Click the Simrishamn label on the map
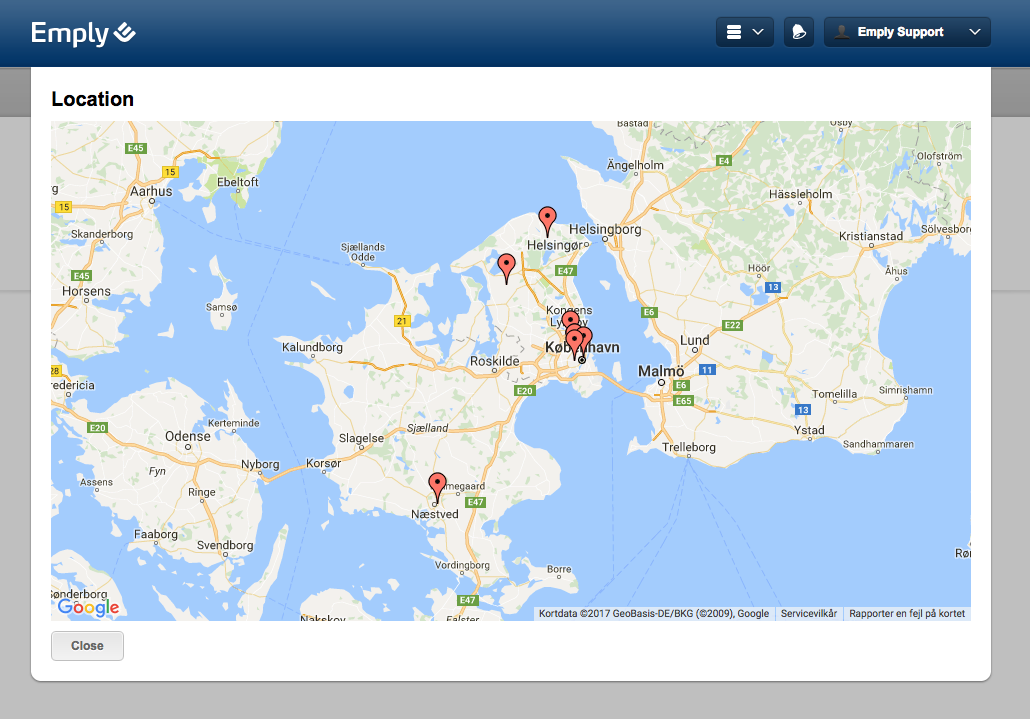 [x=906, y=390]
